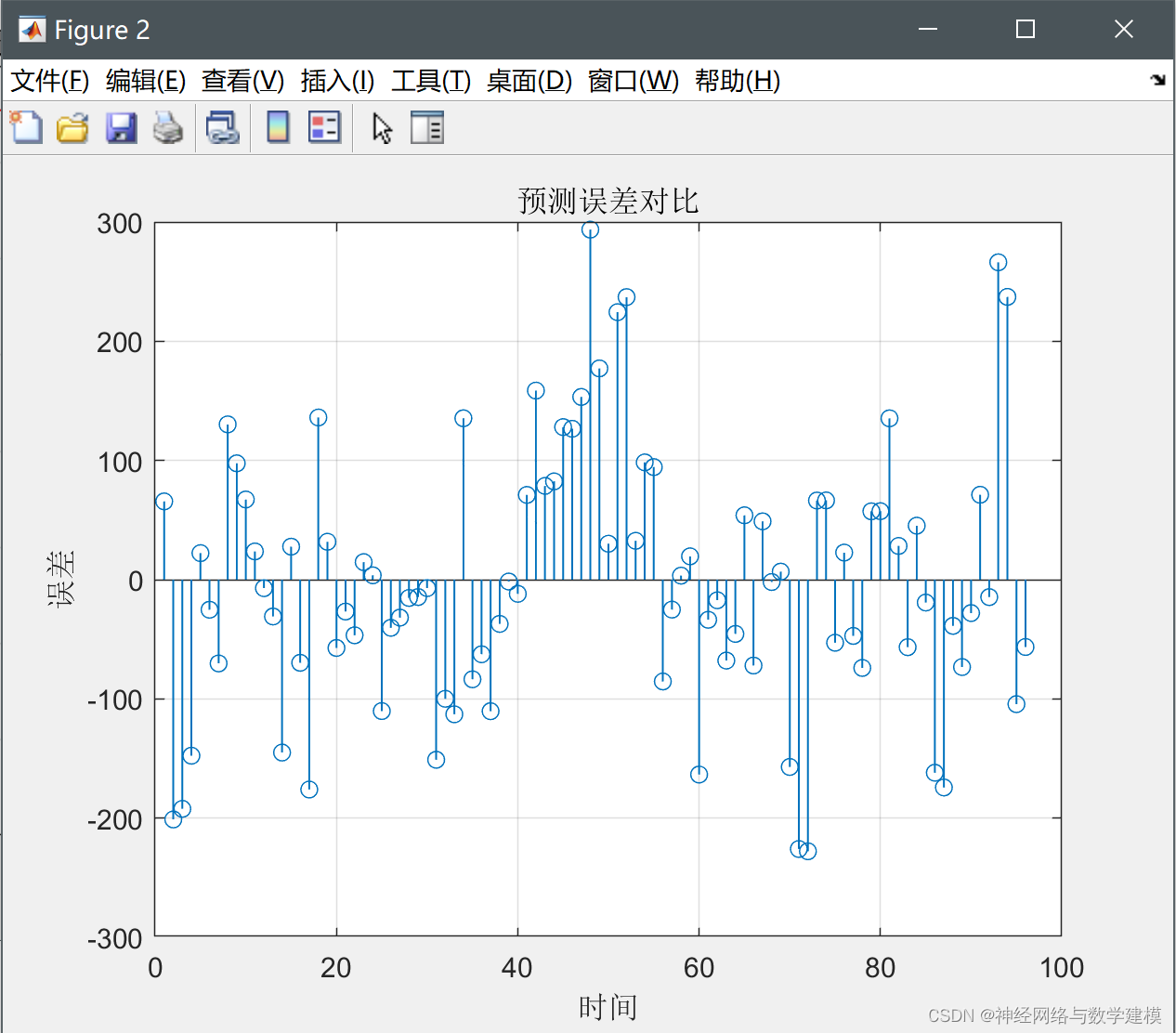Viewport: 1176px width, 1033px height.
Task: Click the MATLAB logo in the title bar
Action: pyautogui.click(x=32, y=30)
